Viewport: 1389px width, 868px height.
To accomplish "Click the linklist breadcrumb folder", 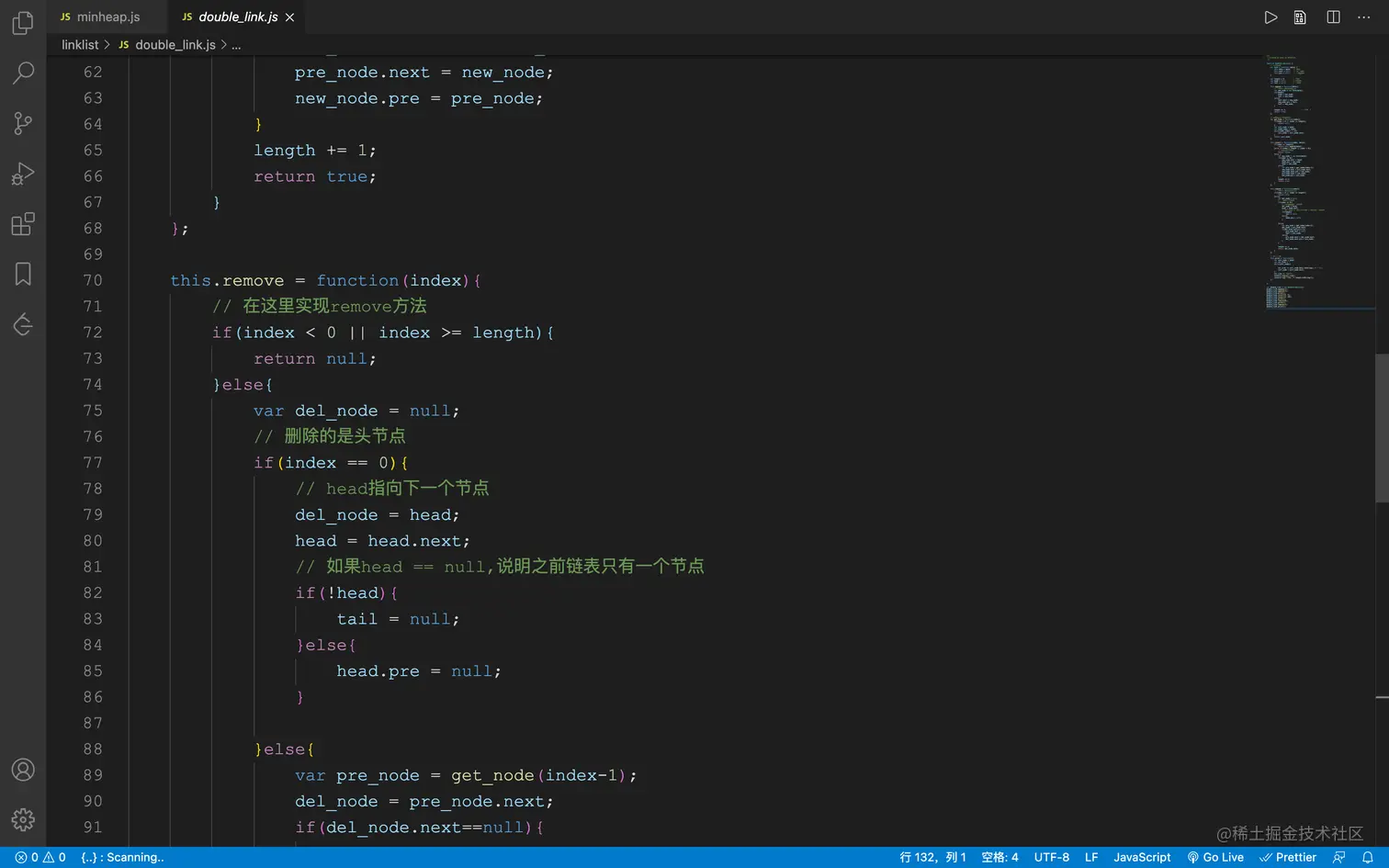I will 80,45.
